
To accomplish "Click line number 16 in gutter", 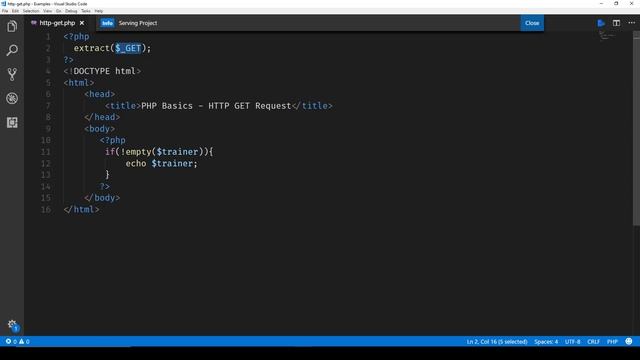I will point(46,209).
